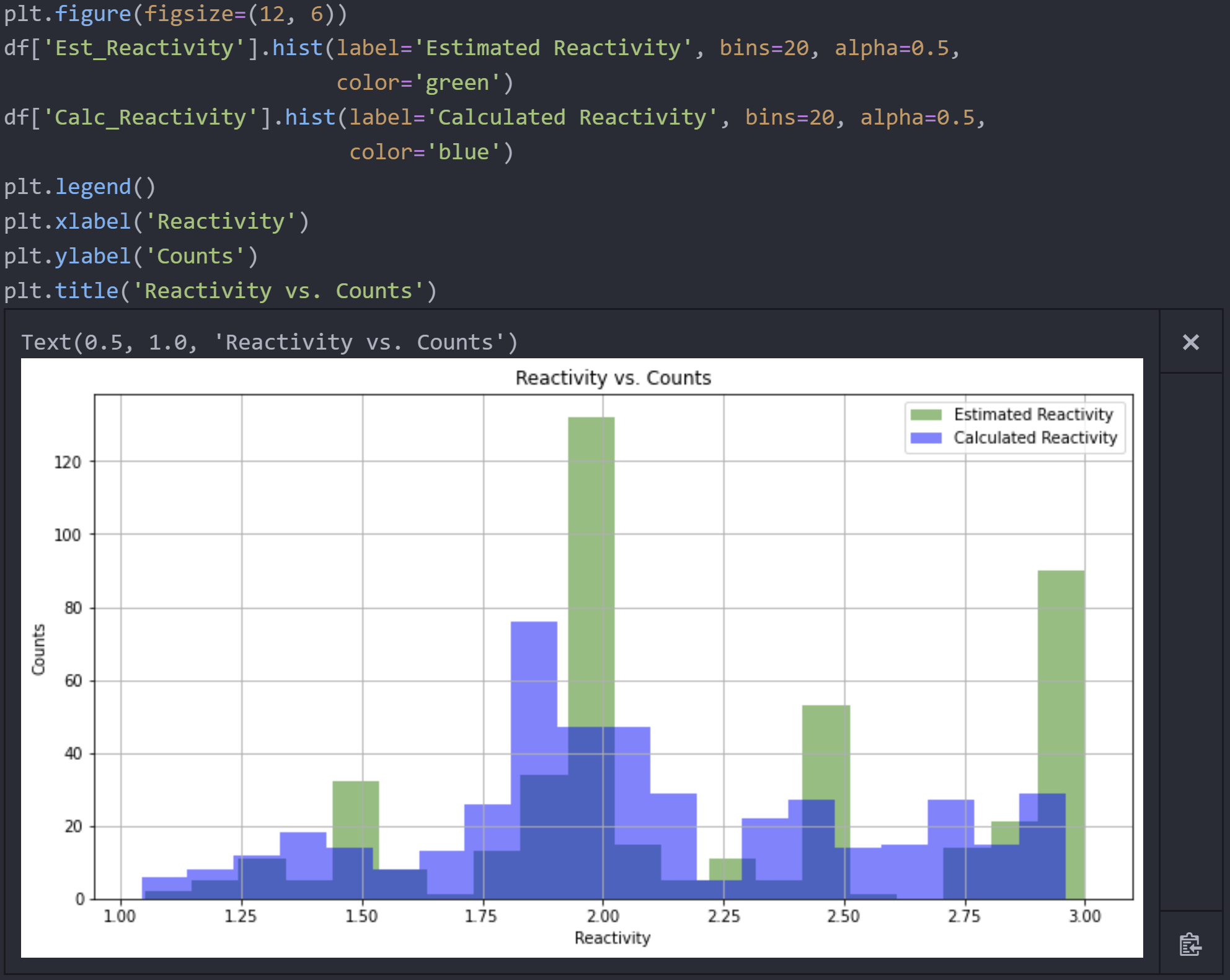Screen dimensions: 1230x980
Task: Close the output panel with the X
Action: pos(1190,342)
